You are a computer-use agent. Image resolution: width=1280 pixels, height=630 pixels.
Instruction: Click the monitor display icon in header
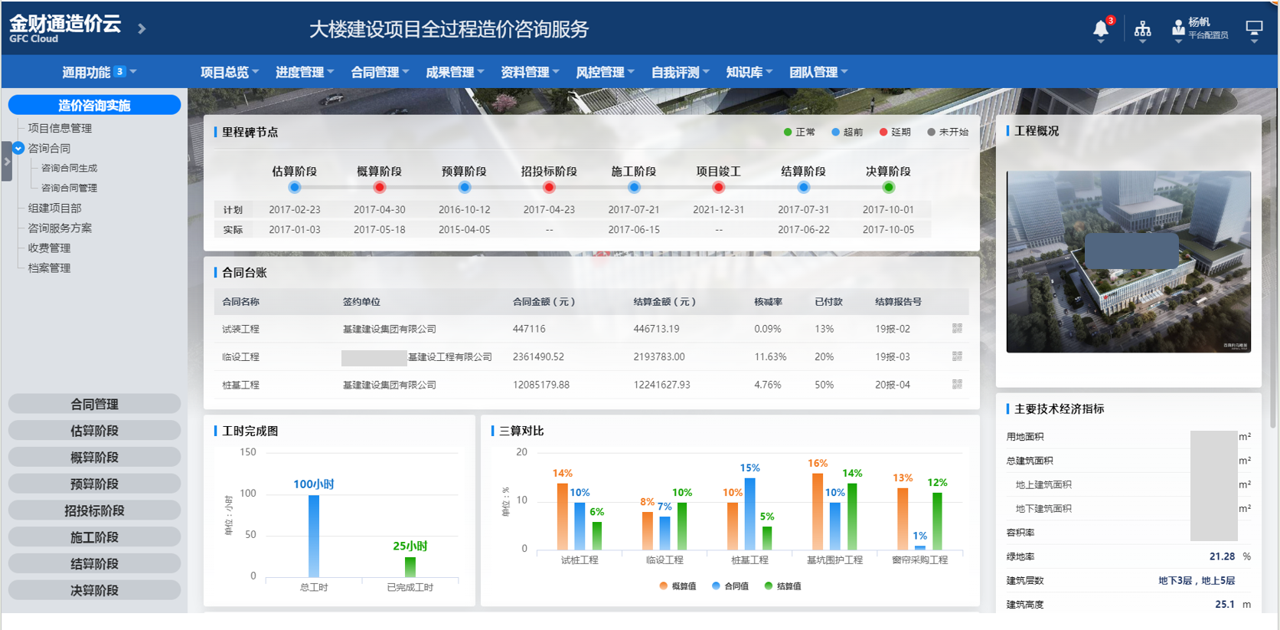point(1255,31)
